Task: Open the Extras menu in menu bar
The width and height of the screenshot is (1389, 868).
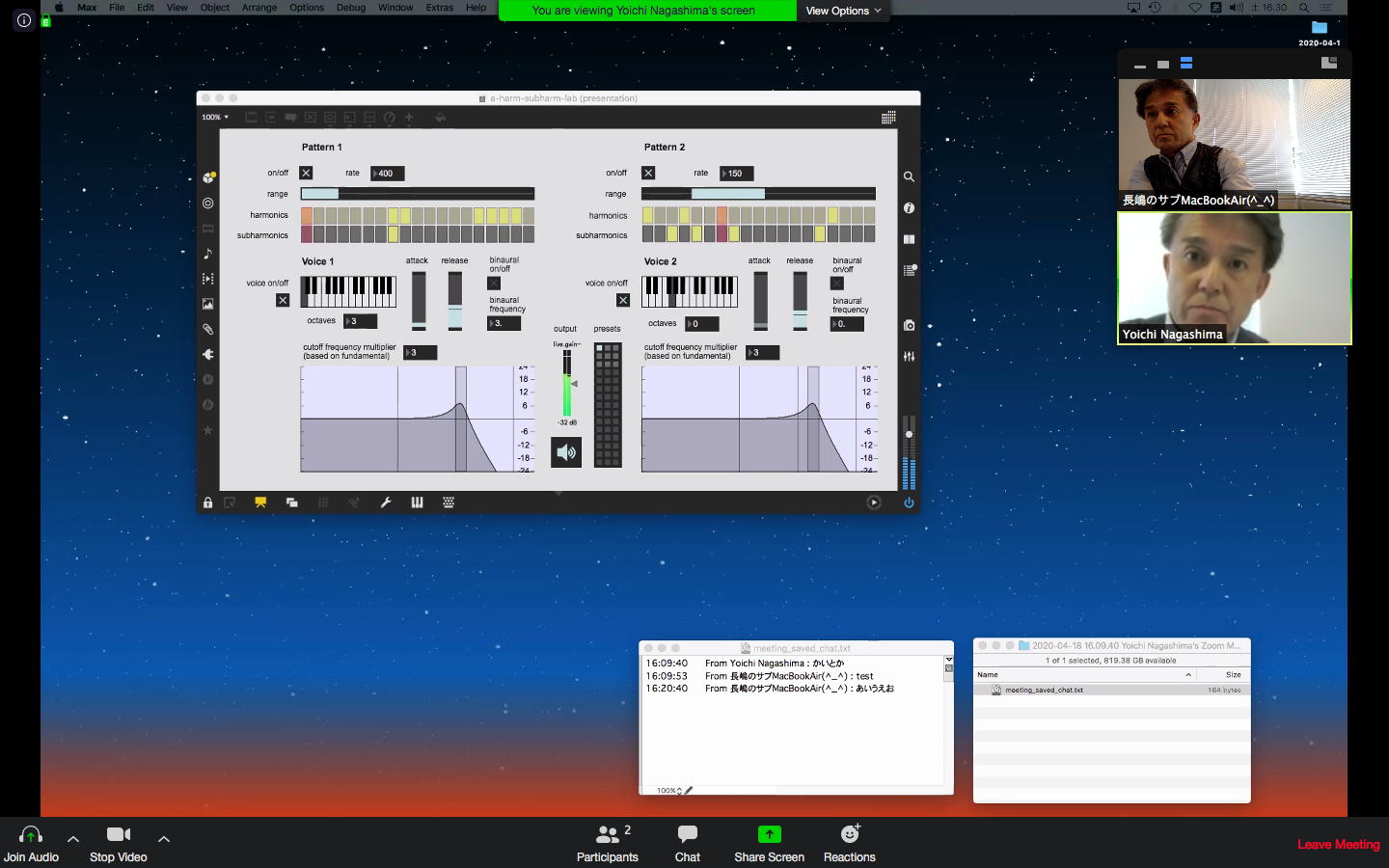Action: pyautogui.click(x=439, y=8)
